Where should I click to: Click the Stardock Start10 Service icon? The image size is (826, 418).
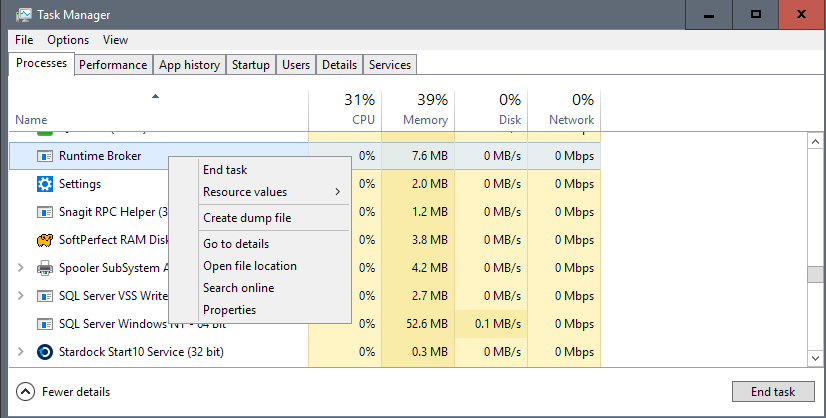[x=45, y=352]
